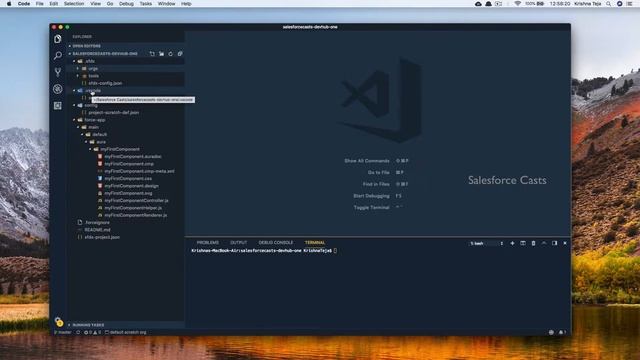This screenshot has height=360, width=640.
Task: Click the sync changes icon in status bar
Action: click(x=78, y=332)
